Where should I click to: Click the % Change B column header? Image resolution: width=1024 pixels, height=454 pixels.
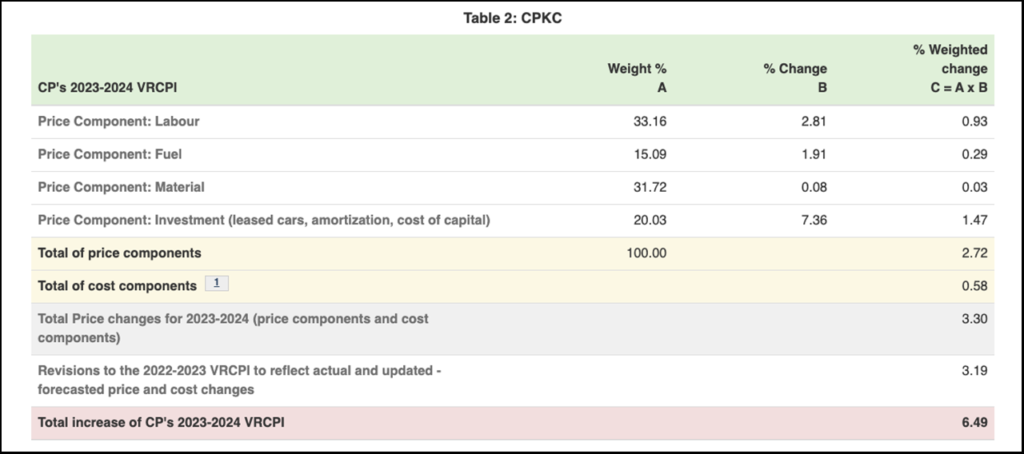point(795,77)
